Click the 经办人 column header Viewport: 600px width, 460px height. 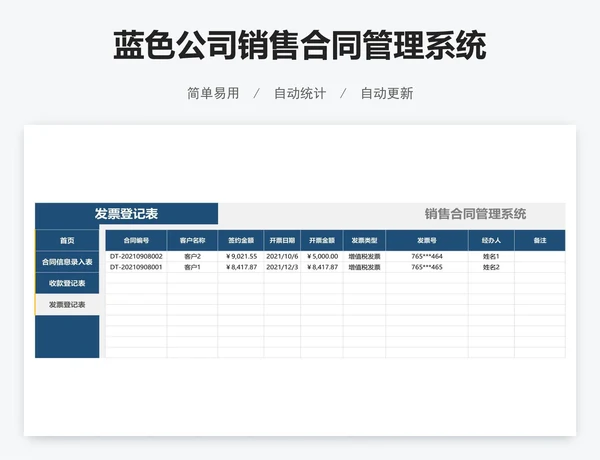click(491, 240)
